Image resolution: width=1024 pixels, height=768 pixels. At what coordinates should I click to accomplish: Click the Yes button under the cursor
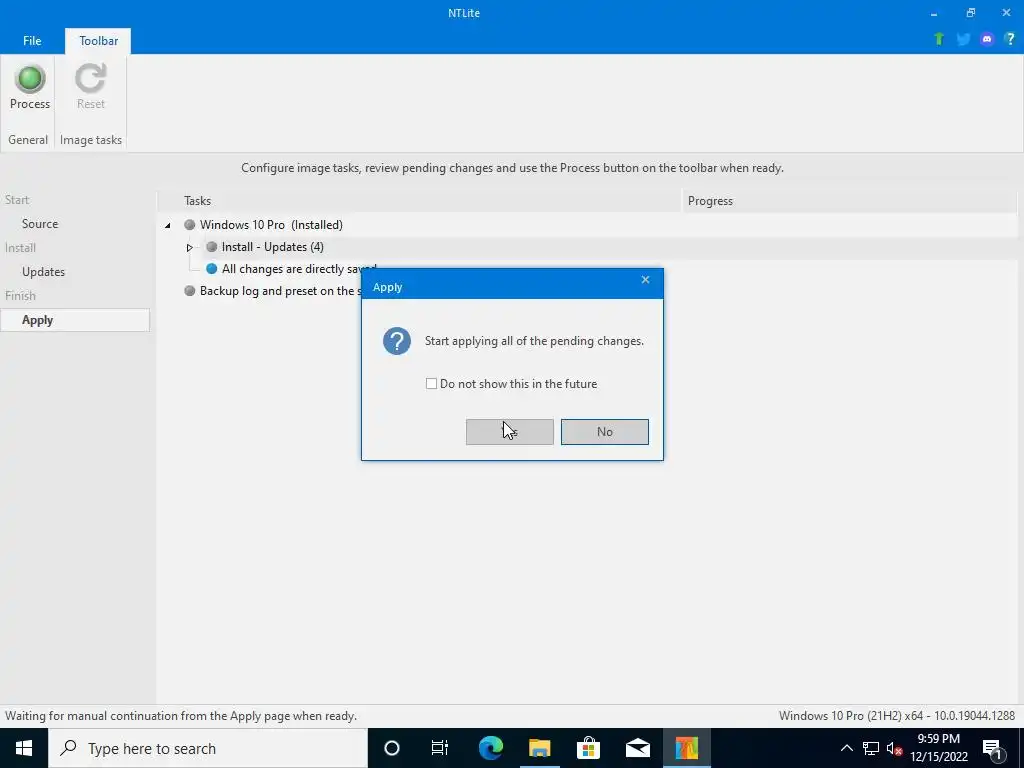pos(509,432)
